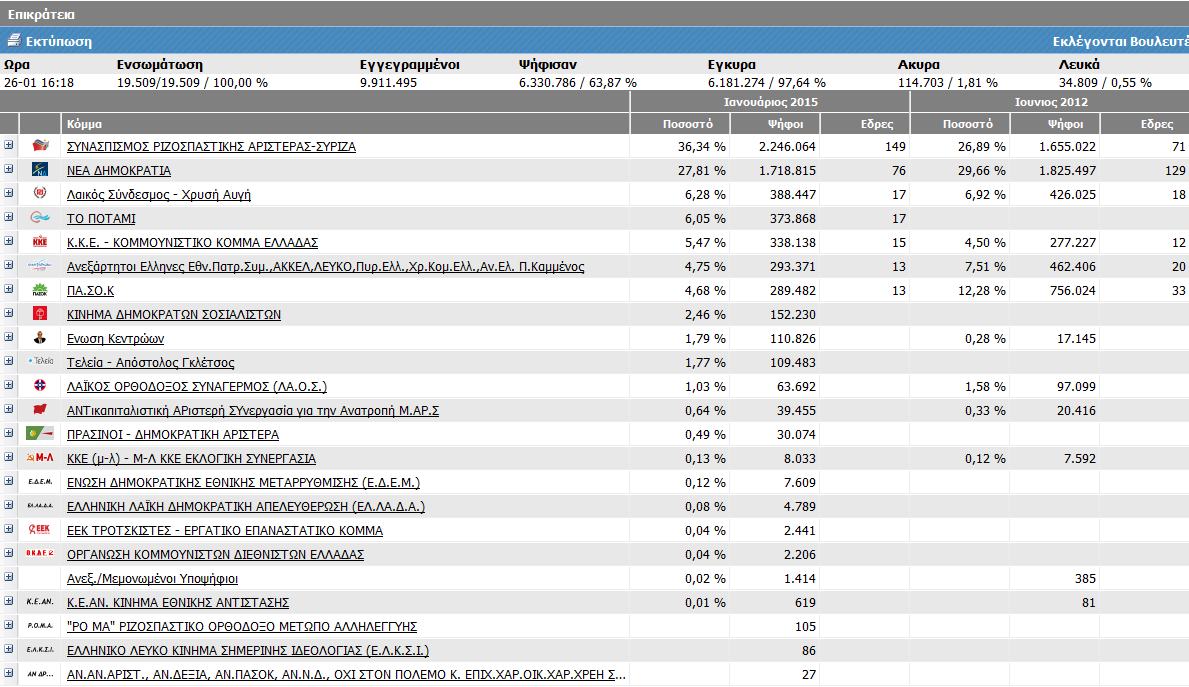Expand the ΠΑ.ΣΟ.Κ row
This screenshot has width=1189, height=687.
8,289
